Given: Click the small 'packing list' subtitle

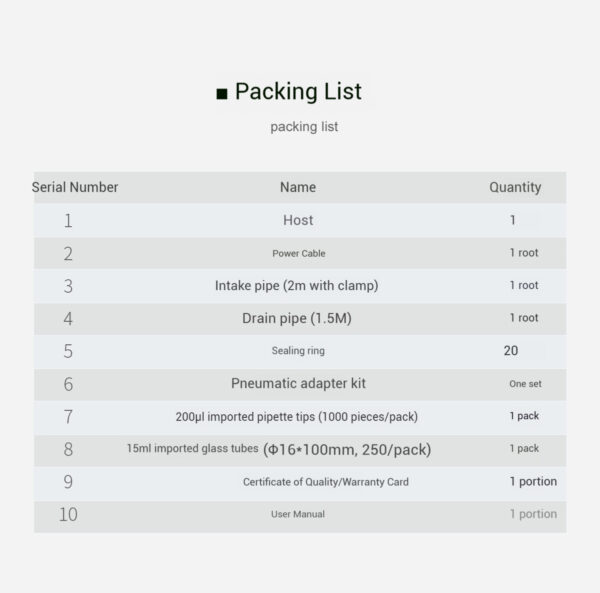Looking at the screenshot, I should click(304, 127).
